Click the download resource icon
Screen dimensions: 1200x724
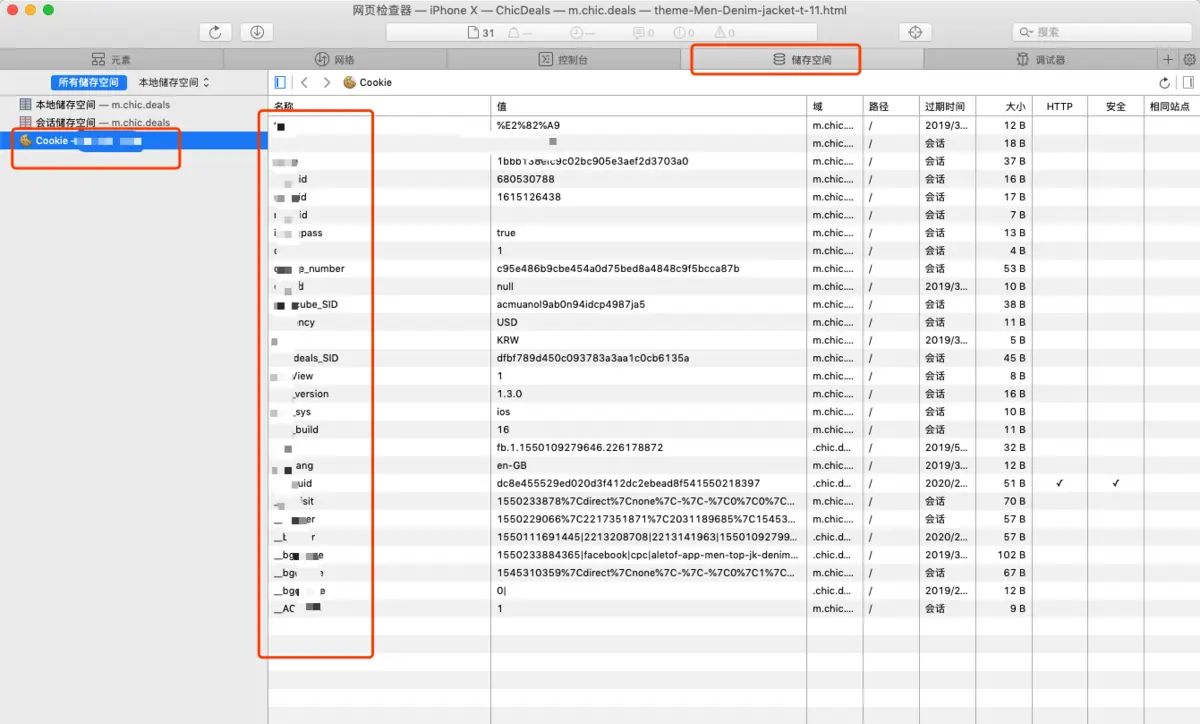point(256,31)
